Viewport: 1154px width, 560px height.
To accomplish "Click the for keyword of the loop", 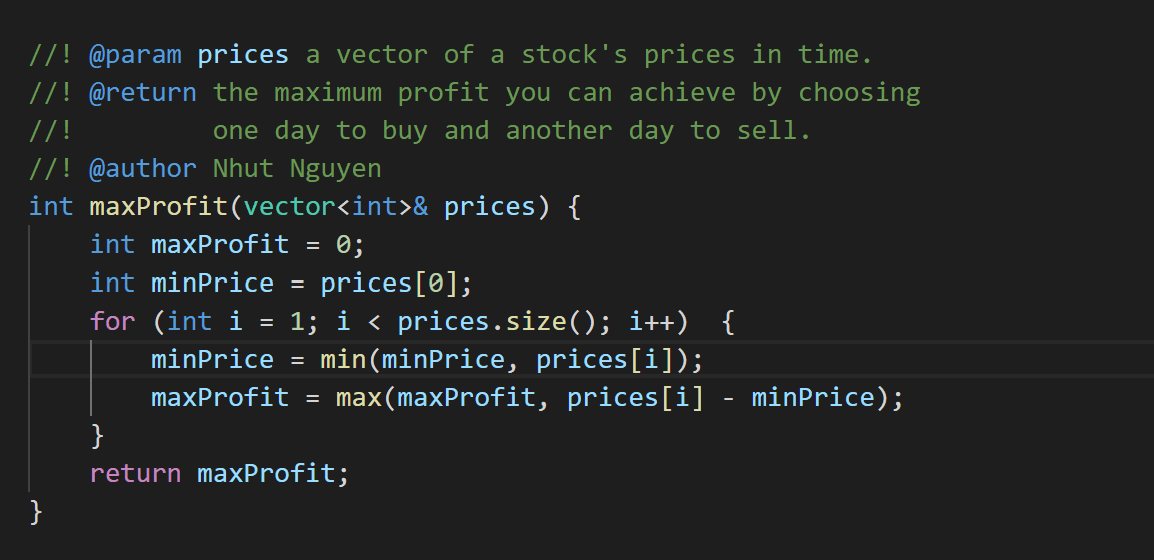I will pos(112,321).
